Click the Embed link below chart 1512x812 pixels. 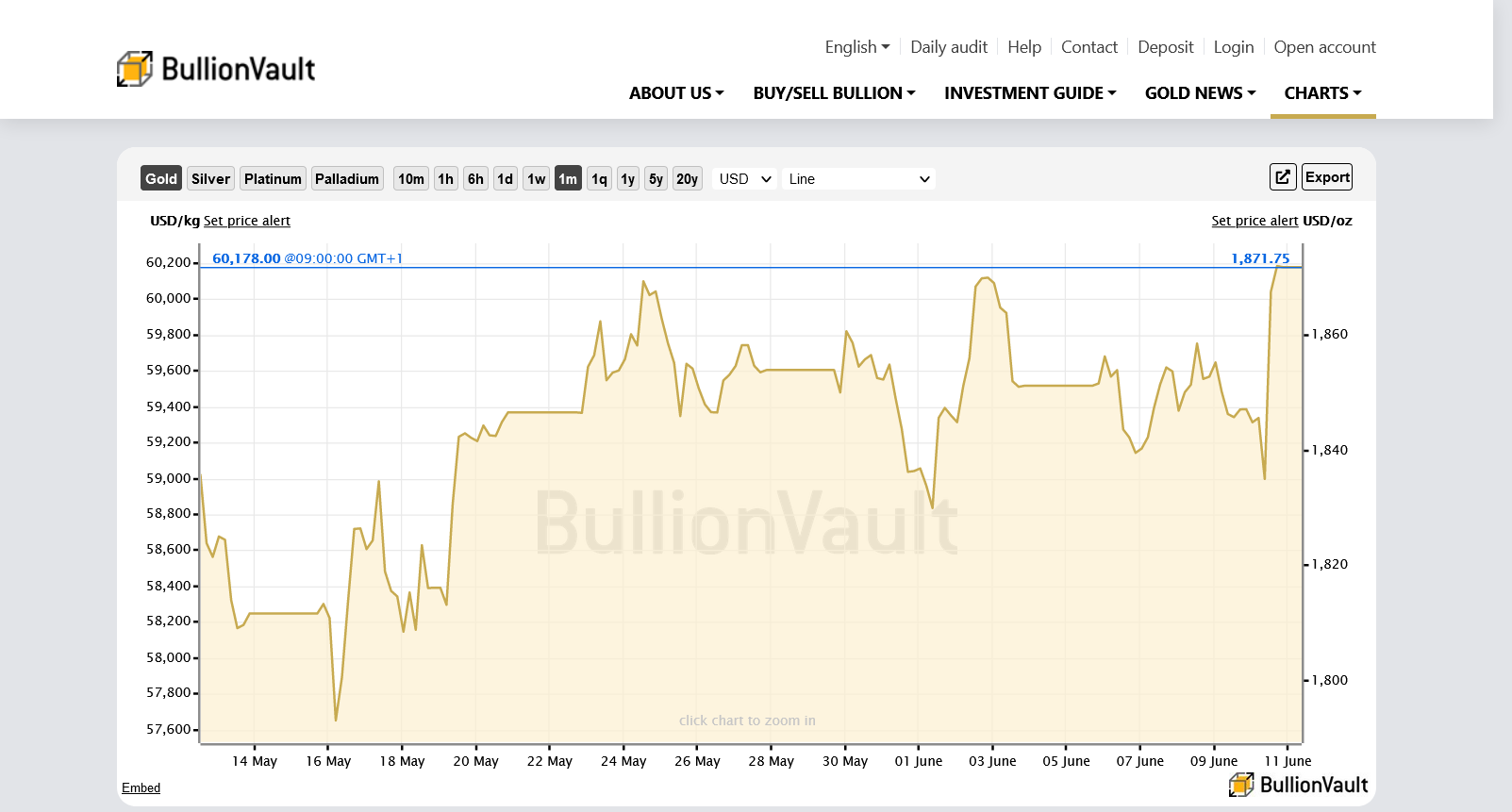click(x=141, y=788)
